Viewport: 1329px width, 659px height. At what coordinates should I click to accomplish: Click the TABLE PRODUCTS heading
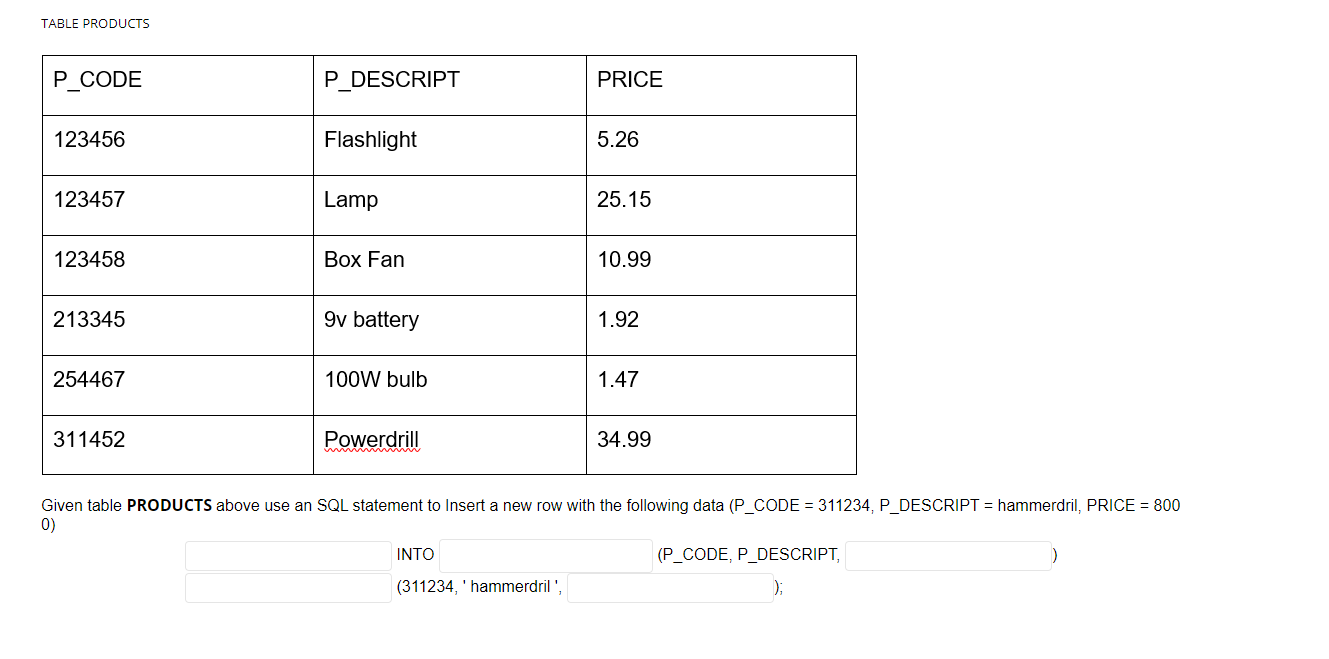point(95,23)
